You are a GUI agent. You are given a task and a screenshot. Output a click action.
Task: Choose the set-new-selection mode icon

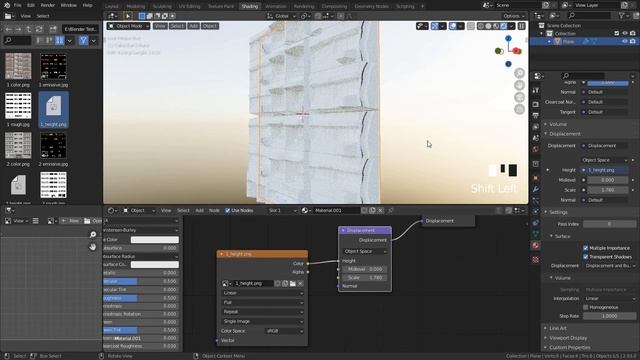[x=142, y=16]
